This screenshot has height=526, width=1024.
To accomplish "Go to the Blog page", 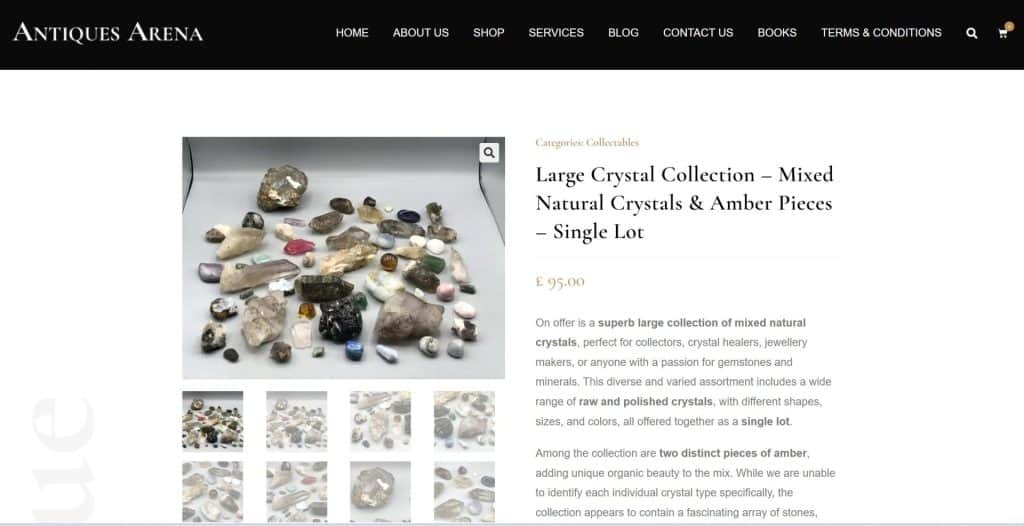I will tap(623, 33).
